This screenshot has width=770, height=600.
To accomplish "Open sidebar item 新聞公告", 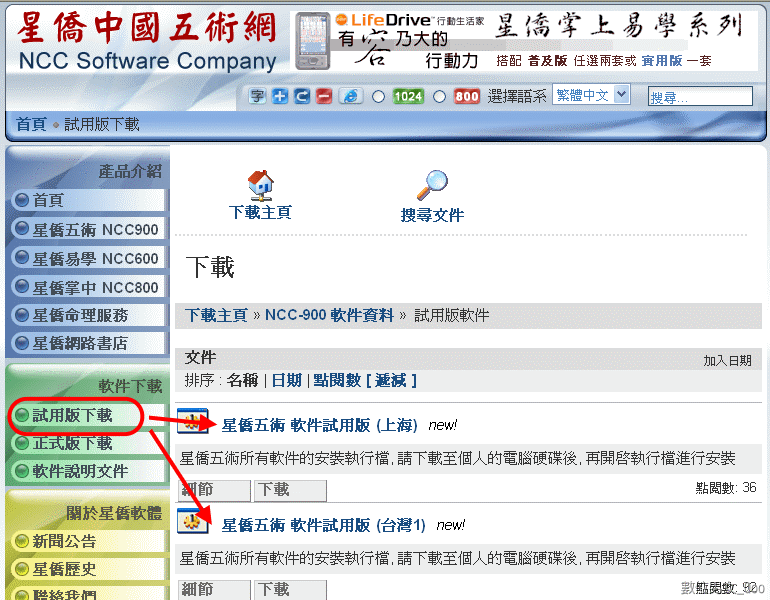I will [88, 542].
